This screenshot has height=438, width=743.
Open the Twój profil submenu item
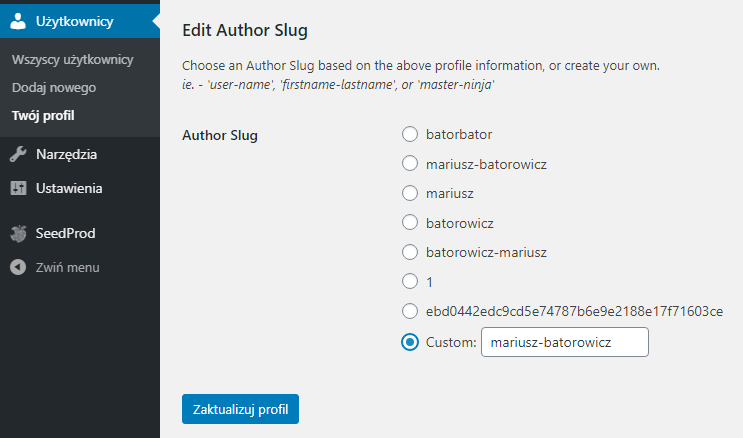(43, 116)
